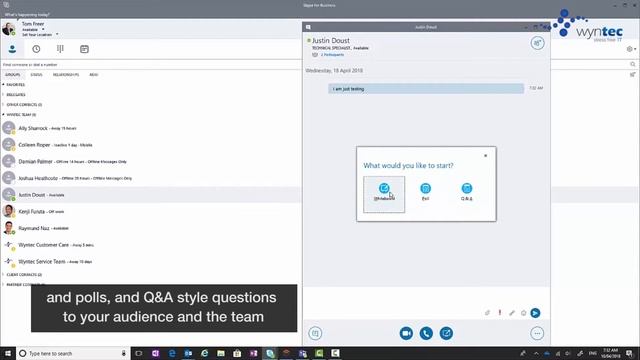The height and width of the screenshot is (360, 640).
Task: Open the 2 Participants link
Action: pos(332,55)
